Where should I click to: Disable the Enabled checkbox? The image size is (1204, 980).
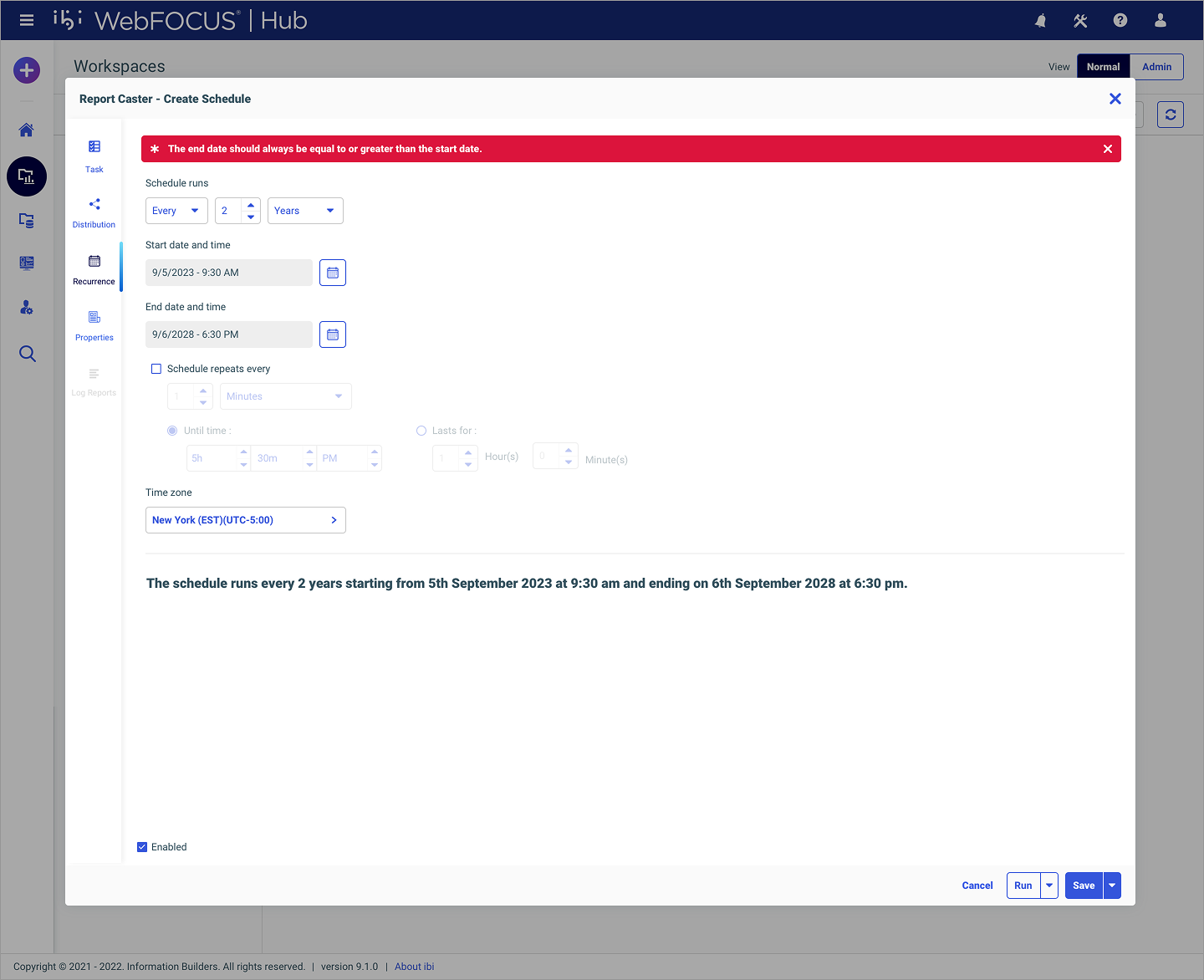142,846
